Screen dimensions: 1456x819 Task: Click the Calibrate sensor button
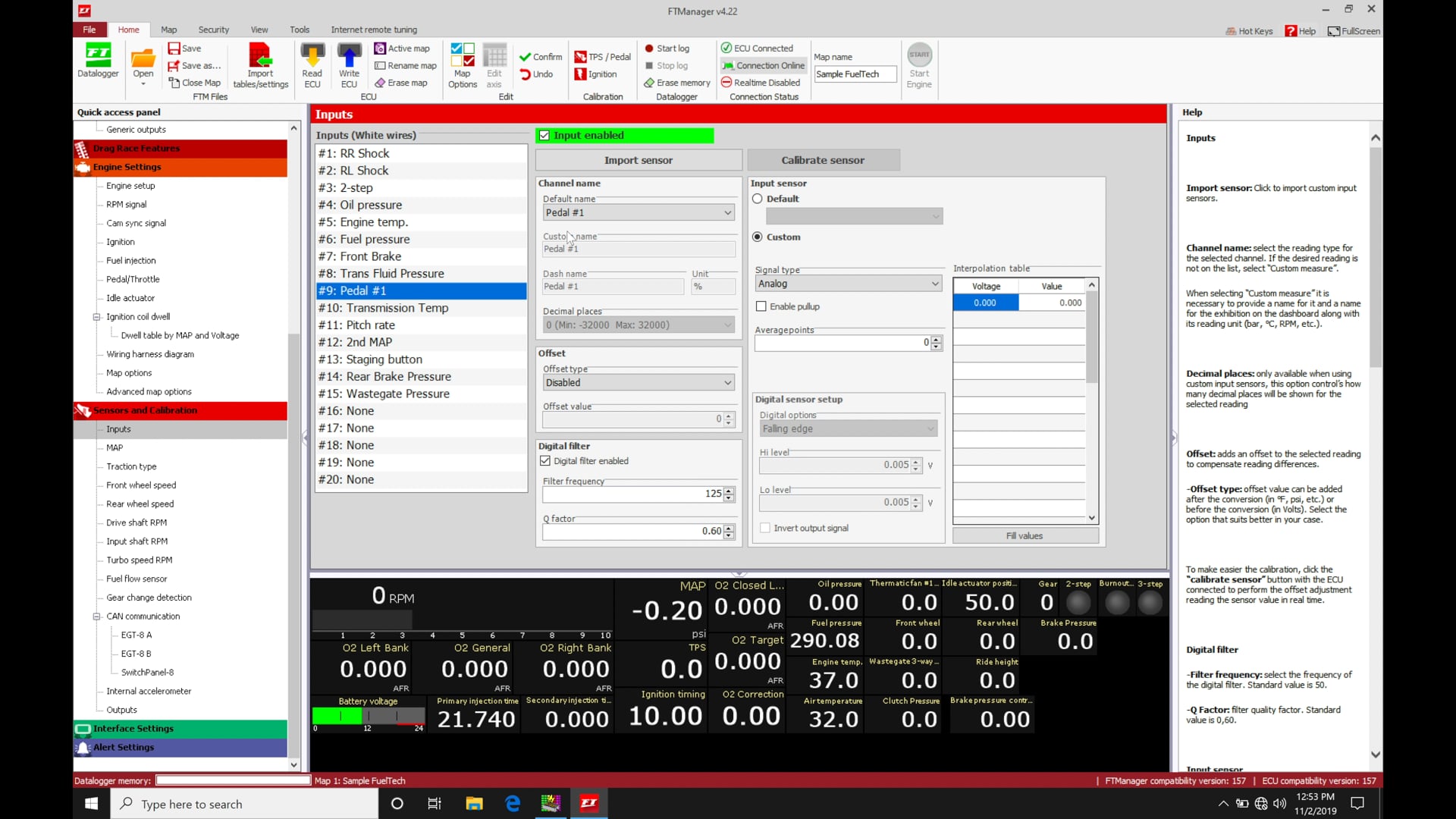tap(823, 160)
